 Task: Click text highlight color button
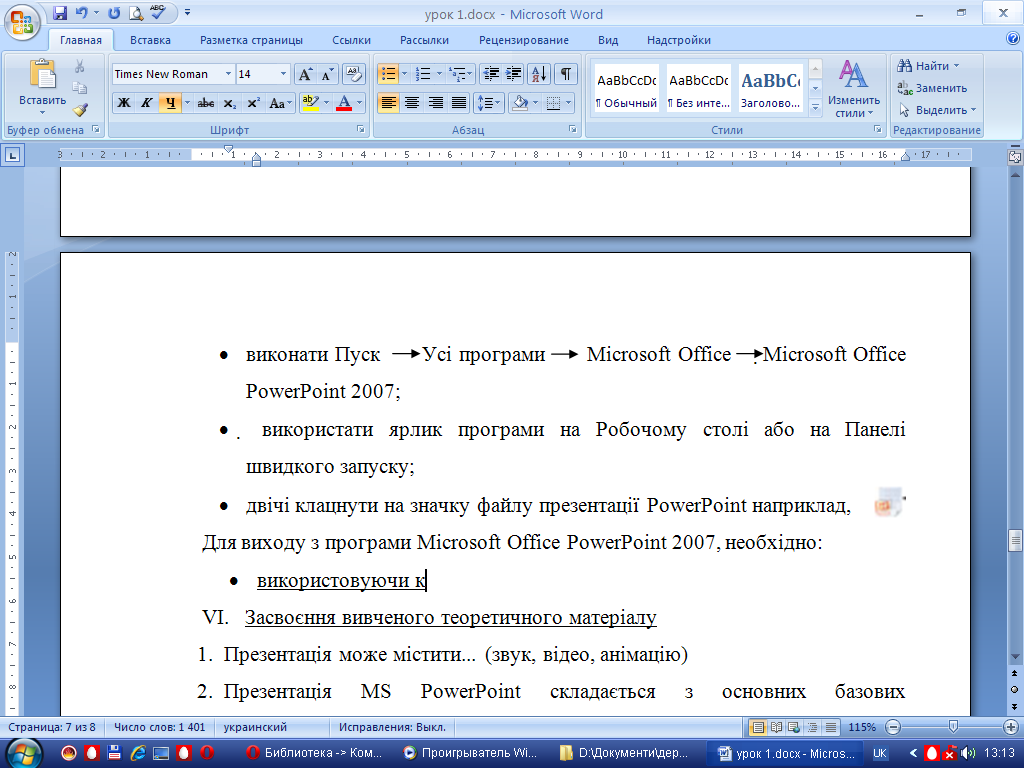311,103
